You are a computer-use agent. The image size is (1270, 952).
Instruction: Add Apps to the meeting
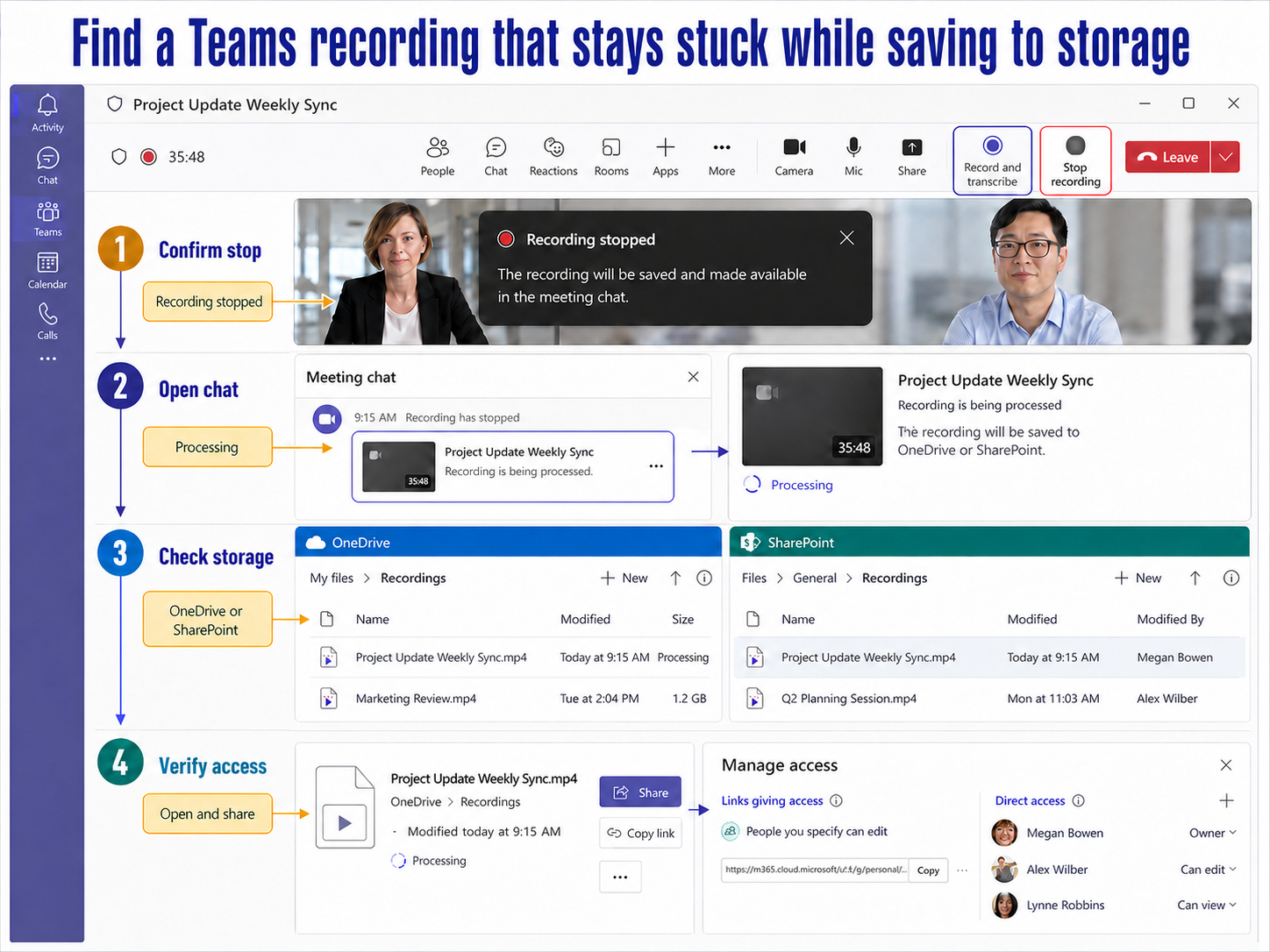(666, 157)
